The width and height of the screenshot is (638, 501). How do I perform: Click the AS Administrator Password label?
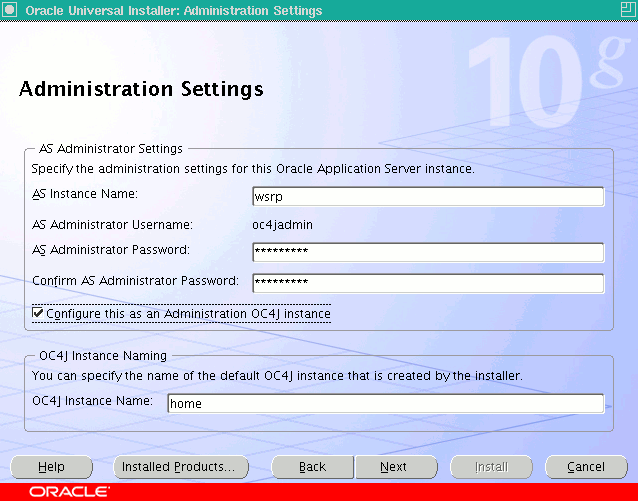click(111, 249)
